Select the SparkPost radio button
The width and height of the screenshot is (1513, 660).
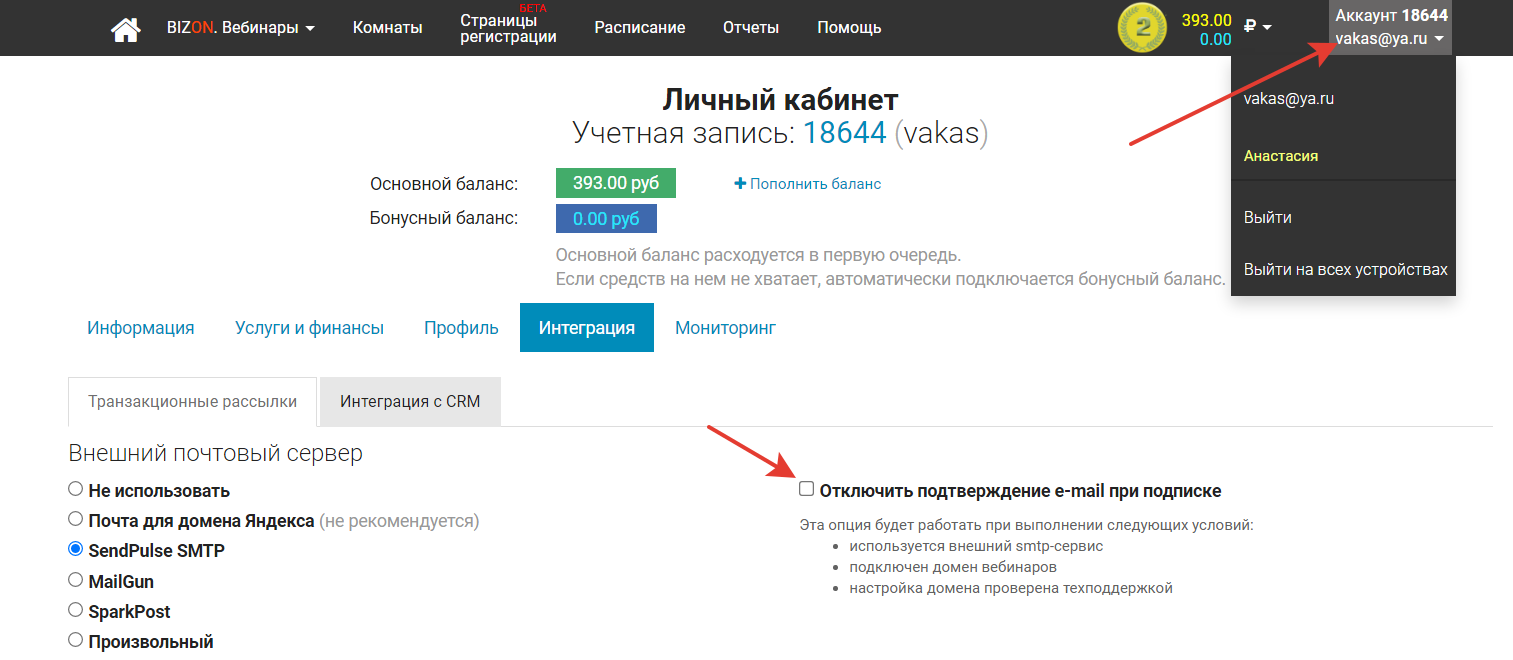tap(75, 610)
